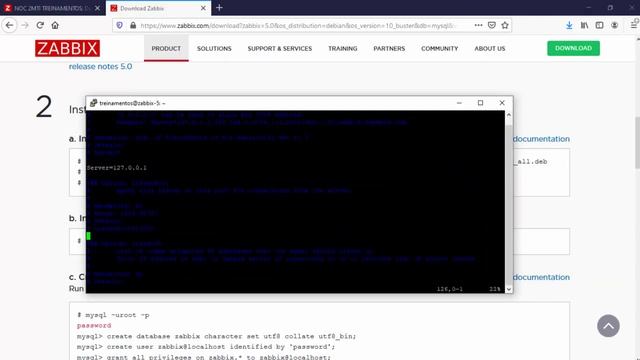Open the Firefox library icon
The height and width of the screenshot is (360, 640).
point(584,25)
